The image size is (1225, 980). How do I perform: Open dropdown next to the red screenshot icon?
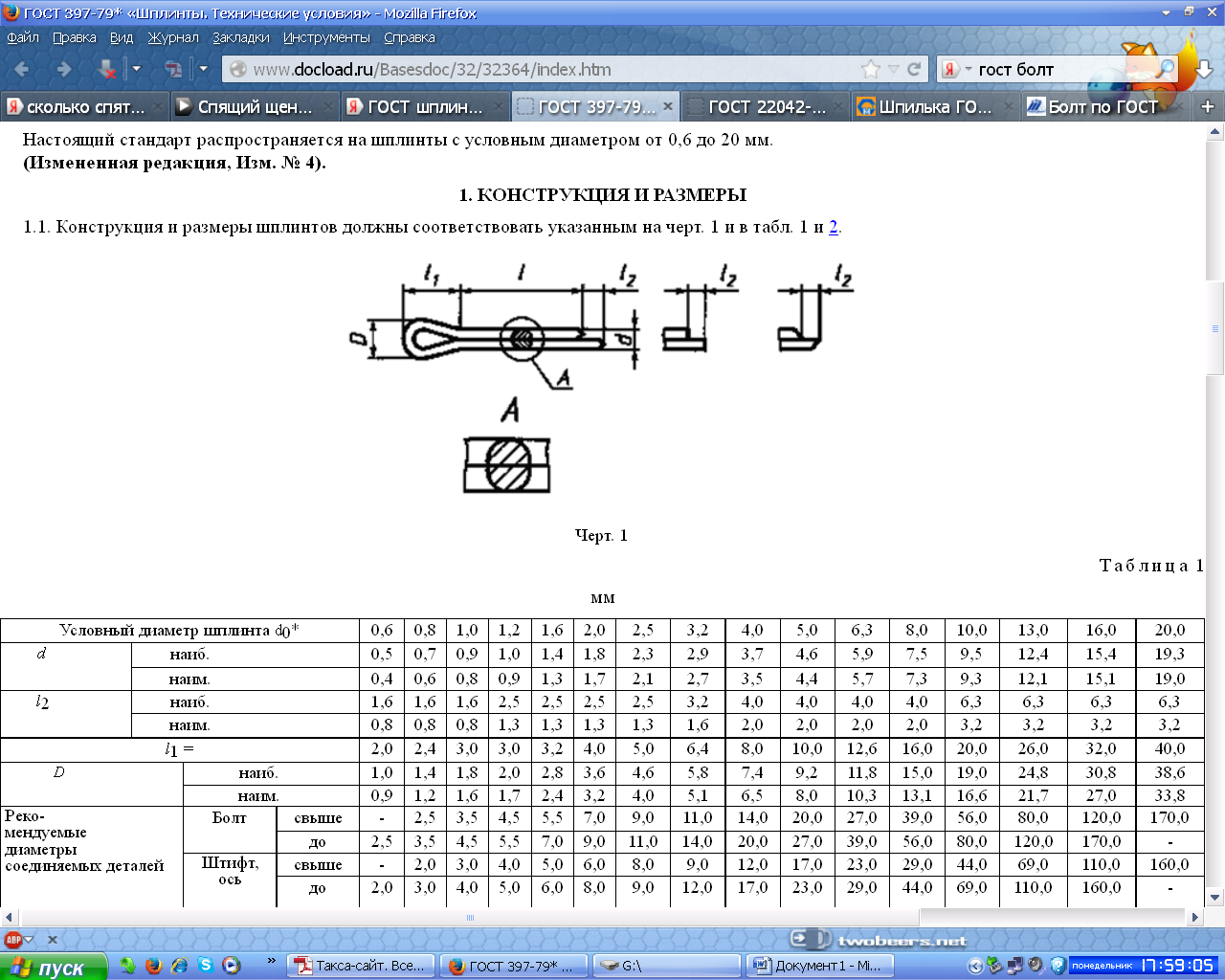tap(203, 69)
